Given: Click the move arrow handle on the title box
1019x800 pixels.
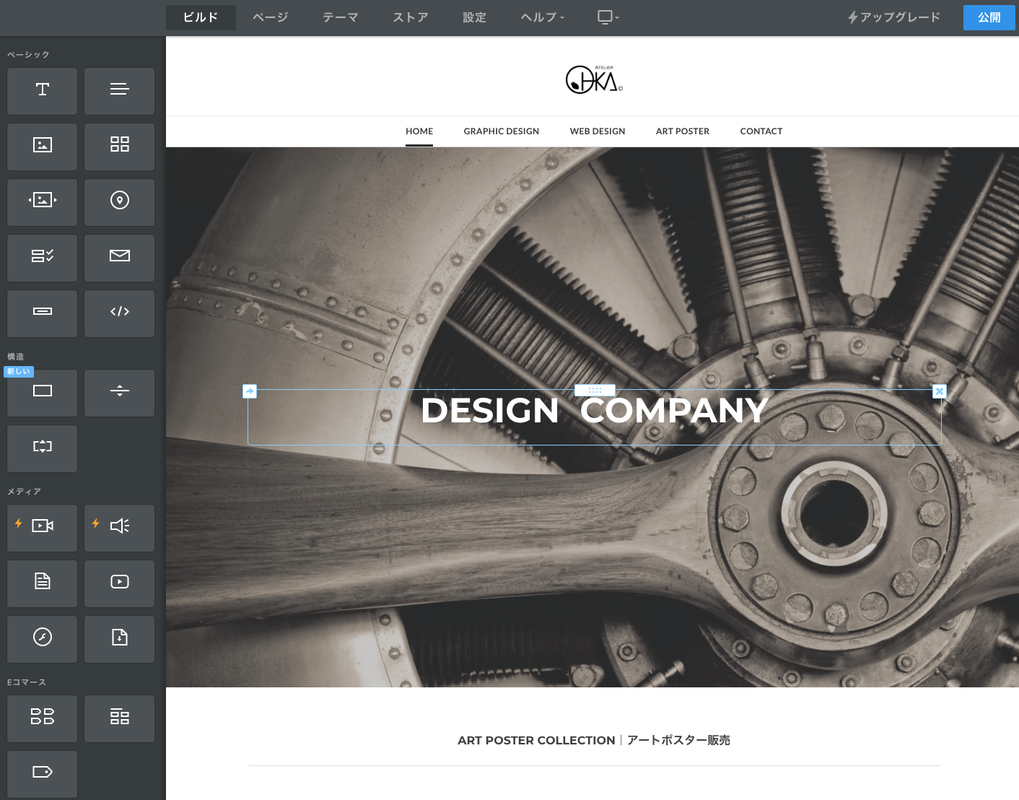Looking at the screenshot, I should [250, 391].
